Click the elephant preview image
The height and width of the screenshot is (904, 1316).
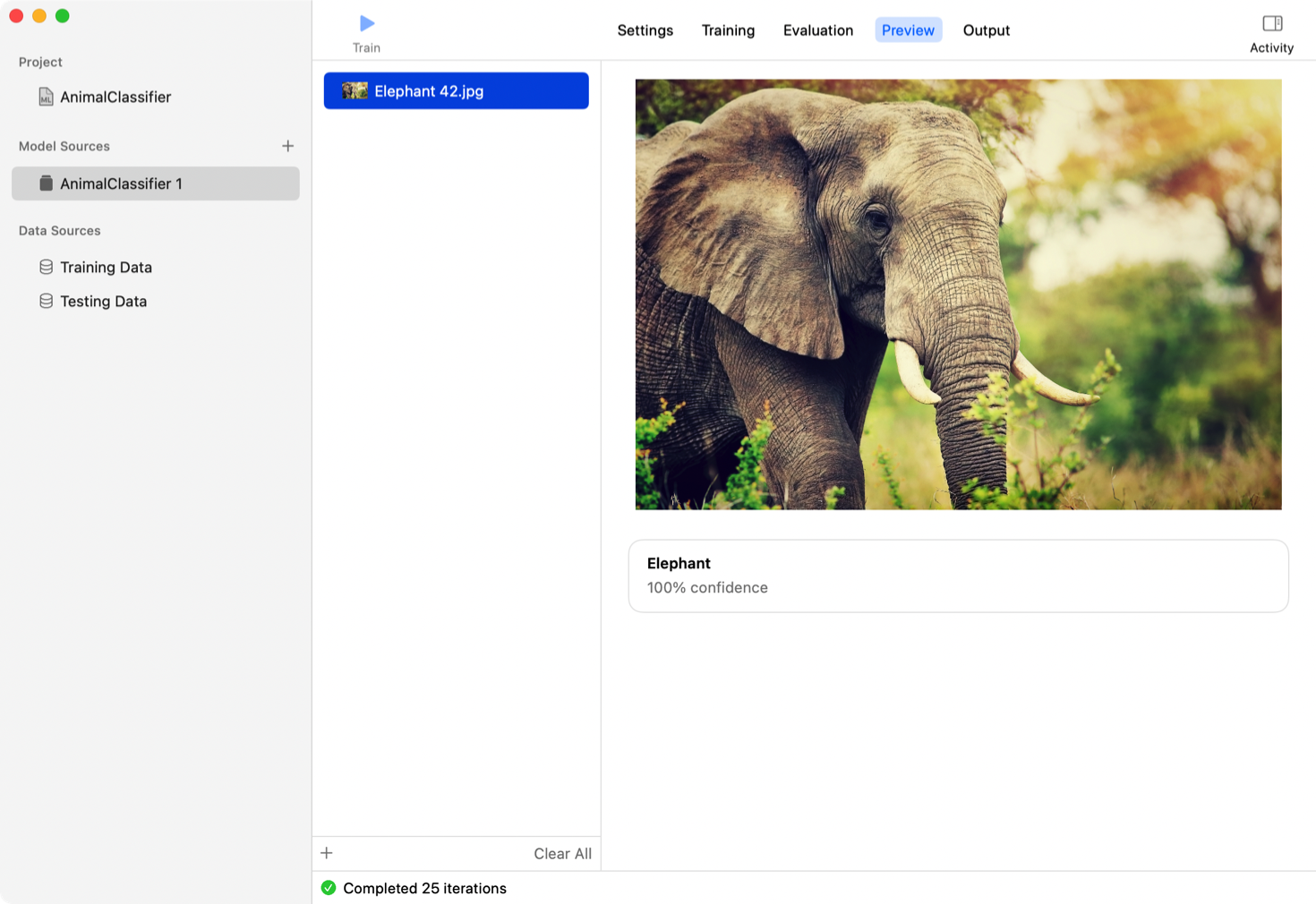point(958,294)
